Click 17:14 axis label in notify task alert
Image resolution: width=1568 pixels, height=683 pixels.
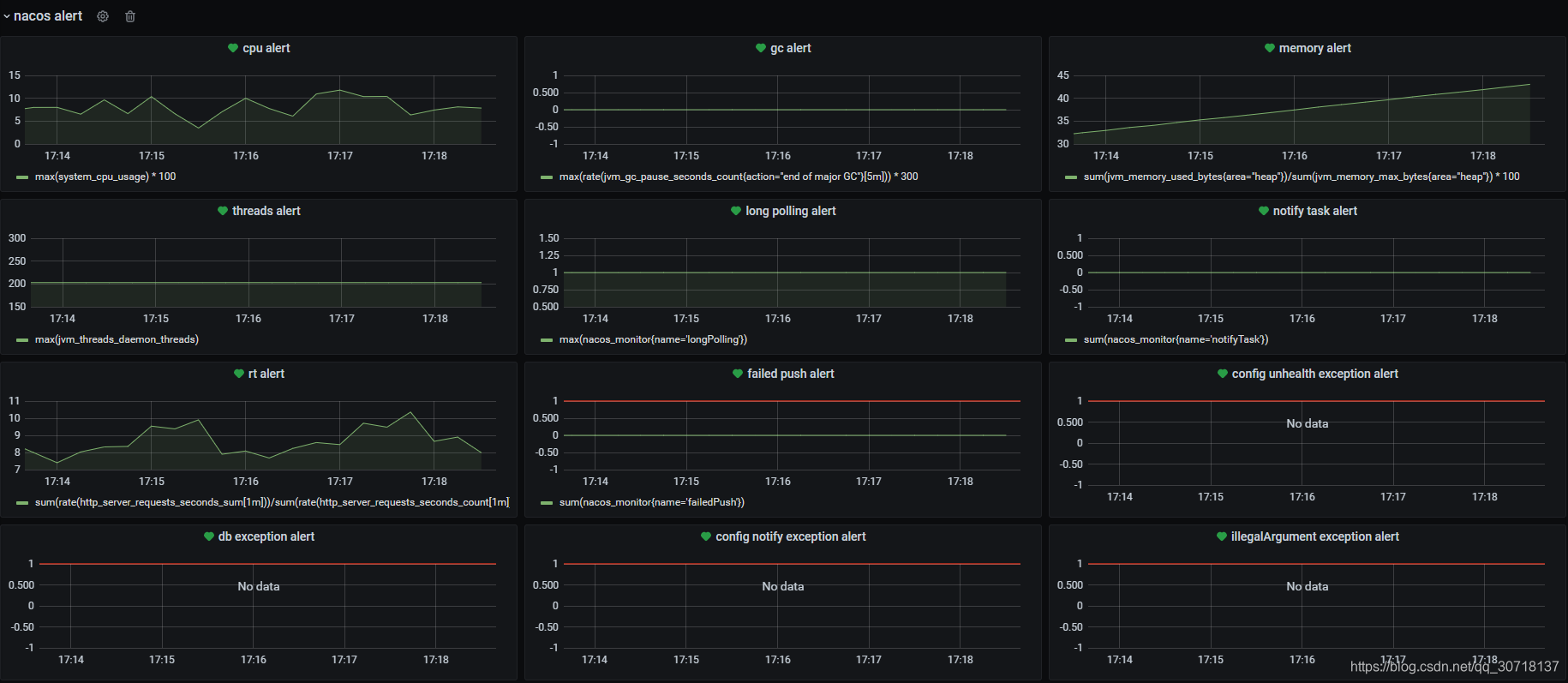1120,319
